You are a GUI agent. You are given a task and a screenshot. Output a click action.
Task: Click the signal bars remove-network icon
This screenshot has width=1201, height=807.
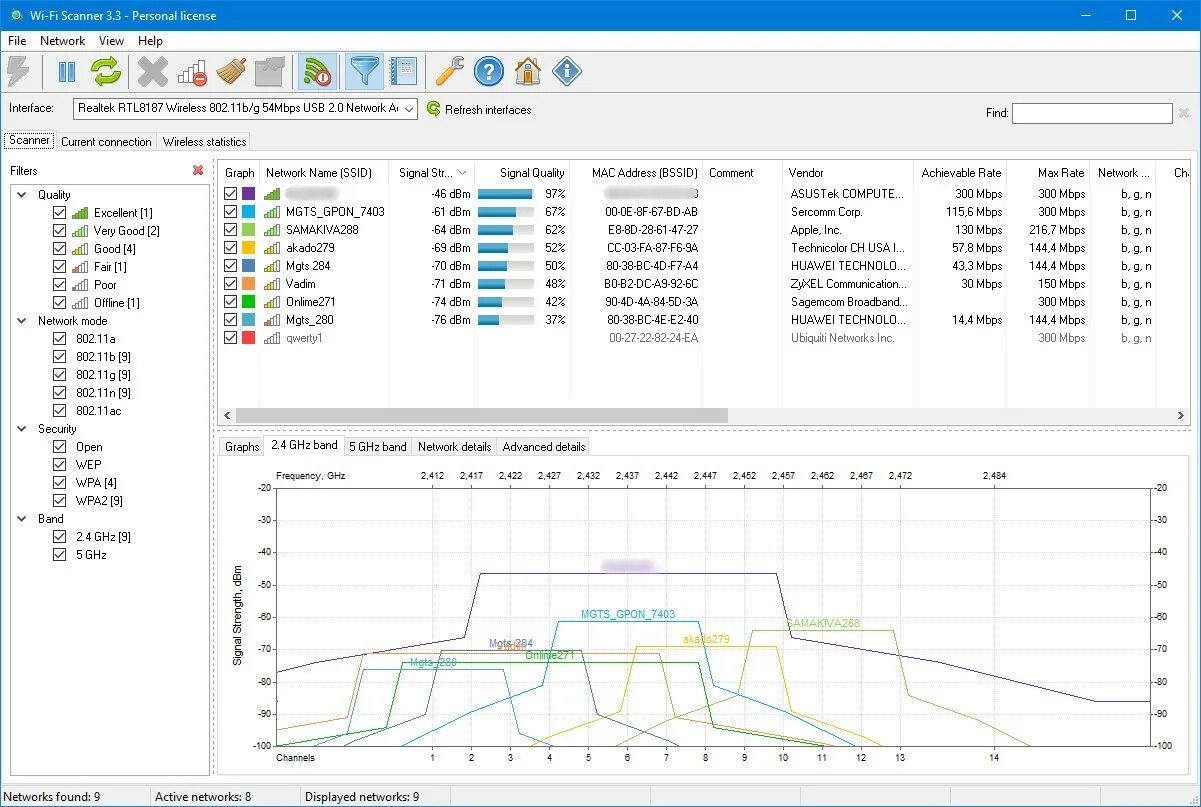(x=192, y=72)
